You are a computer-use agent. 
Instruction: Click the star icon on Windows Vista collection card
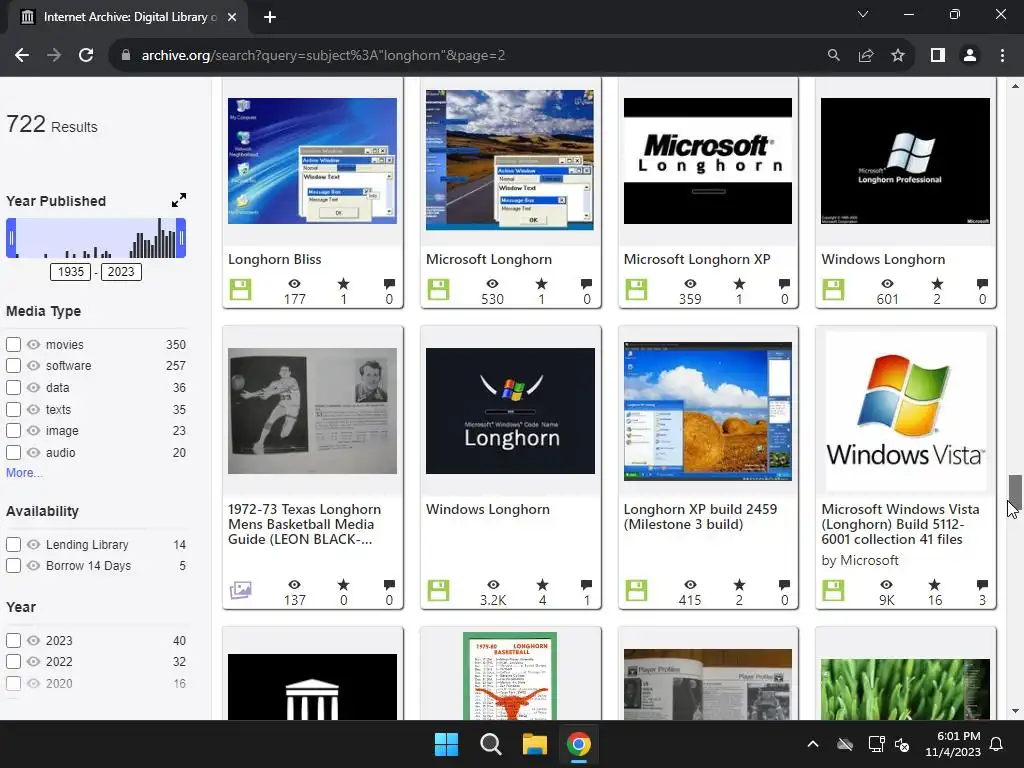point(935,584)
